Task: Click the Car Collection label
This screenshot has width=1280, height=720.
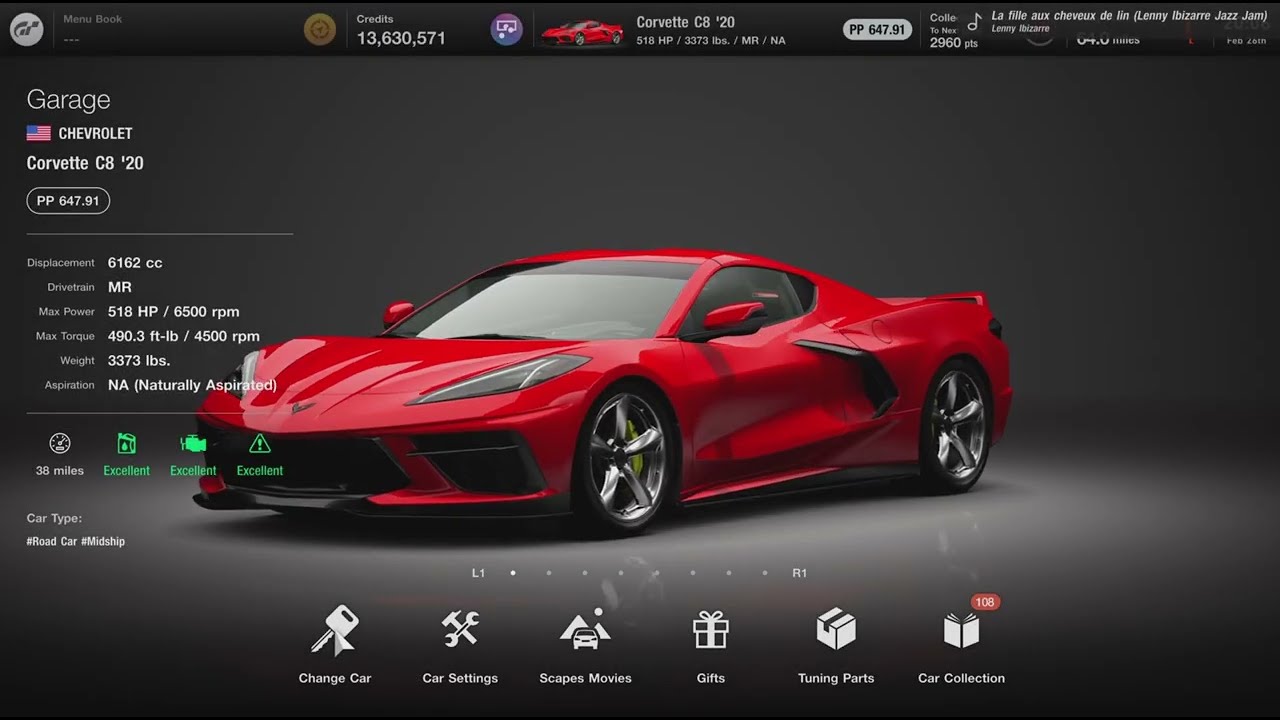Action: pos(961,678)
